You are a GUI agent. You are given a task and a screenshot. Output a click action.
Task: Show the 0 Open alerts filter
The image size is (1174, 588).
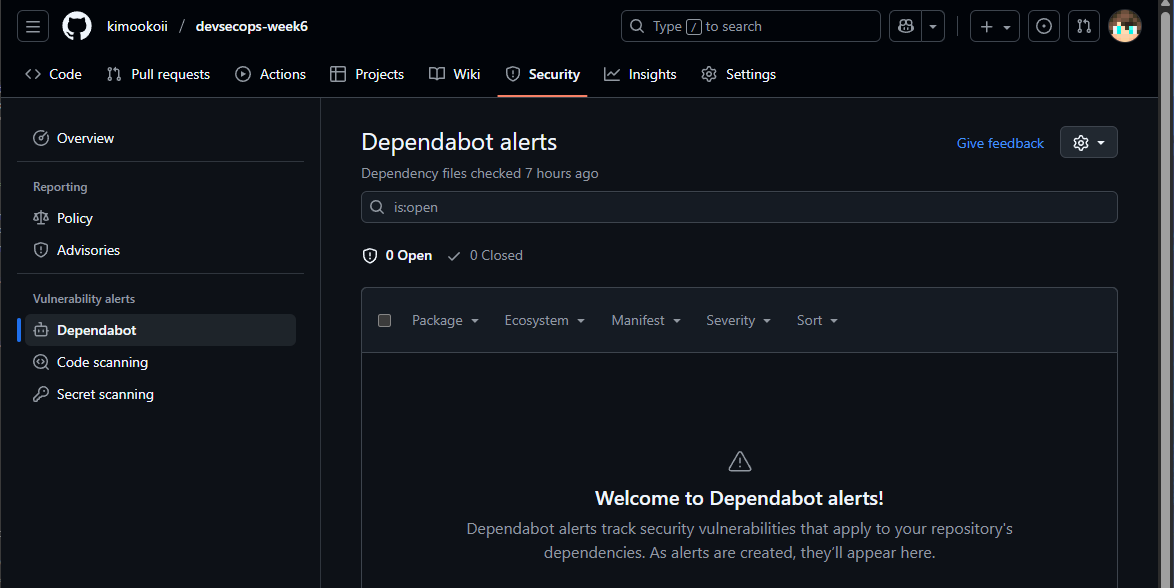coord(398,255)
